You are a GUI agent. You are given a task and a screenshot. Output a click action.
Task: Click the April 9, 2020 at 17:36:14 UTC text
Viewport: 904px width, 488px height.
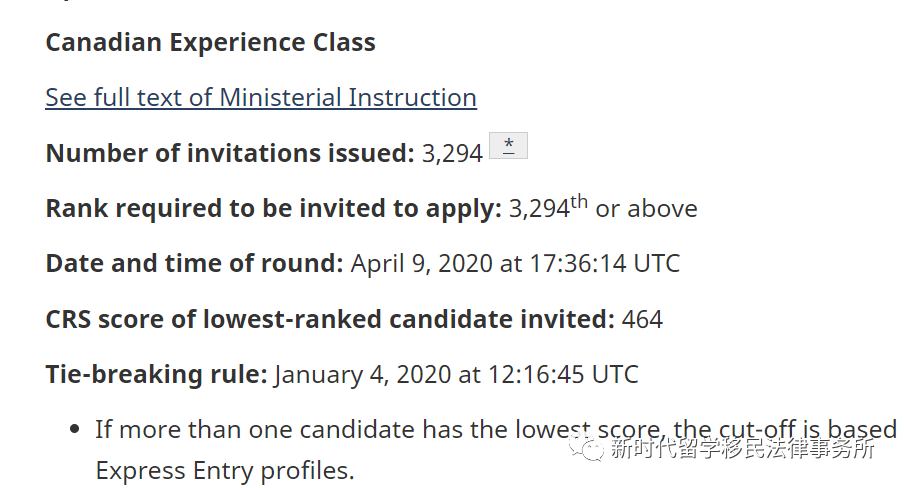click(515, 264)
